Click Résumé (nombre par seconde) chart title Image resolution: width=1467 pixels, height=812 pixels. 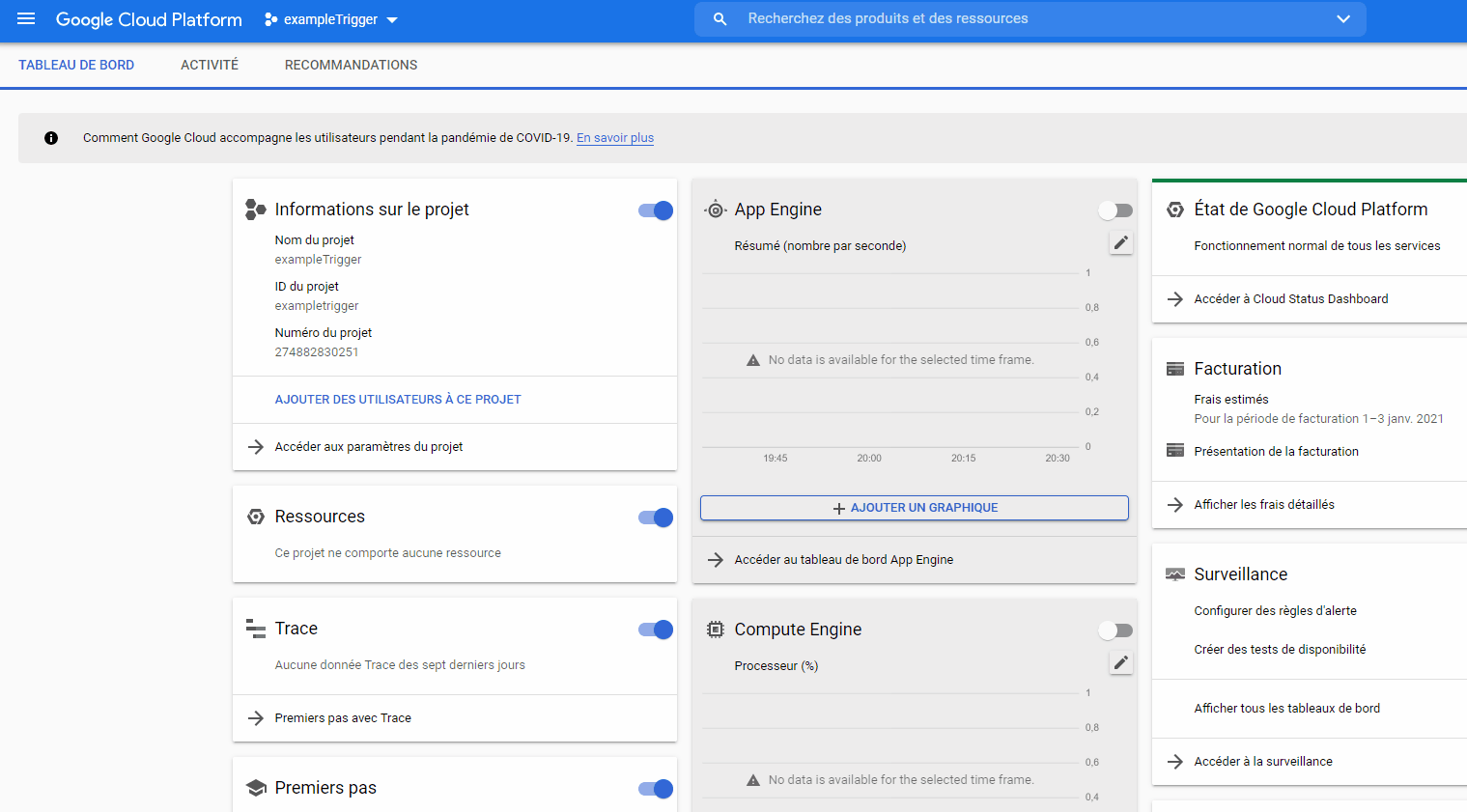tap(821, 246)
